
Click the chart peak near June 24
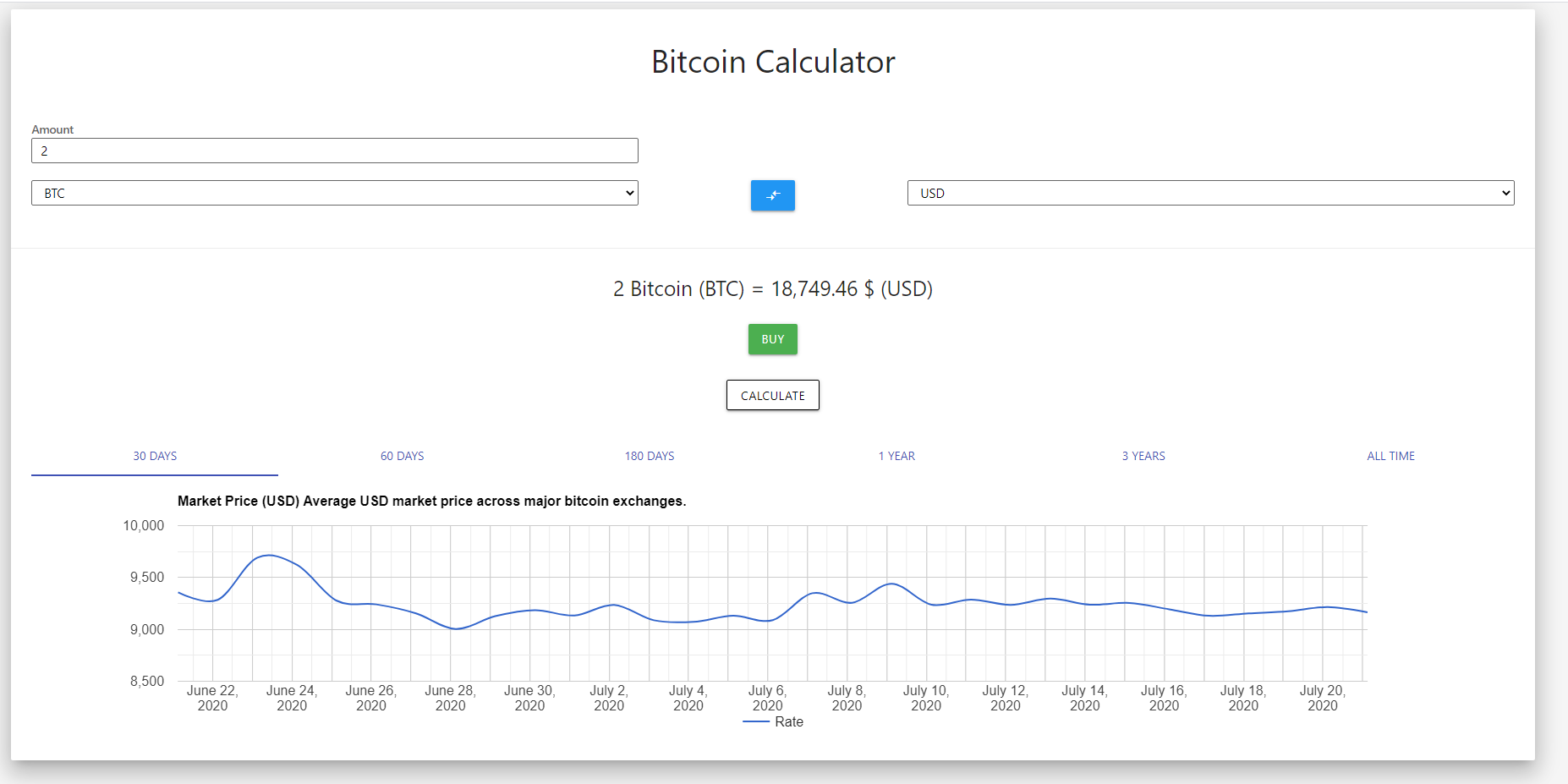[x=271, y=556]
